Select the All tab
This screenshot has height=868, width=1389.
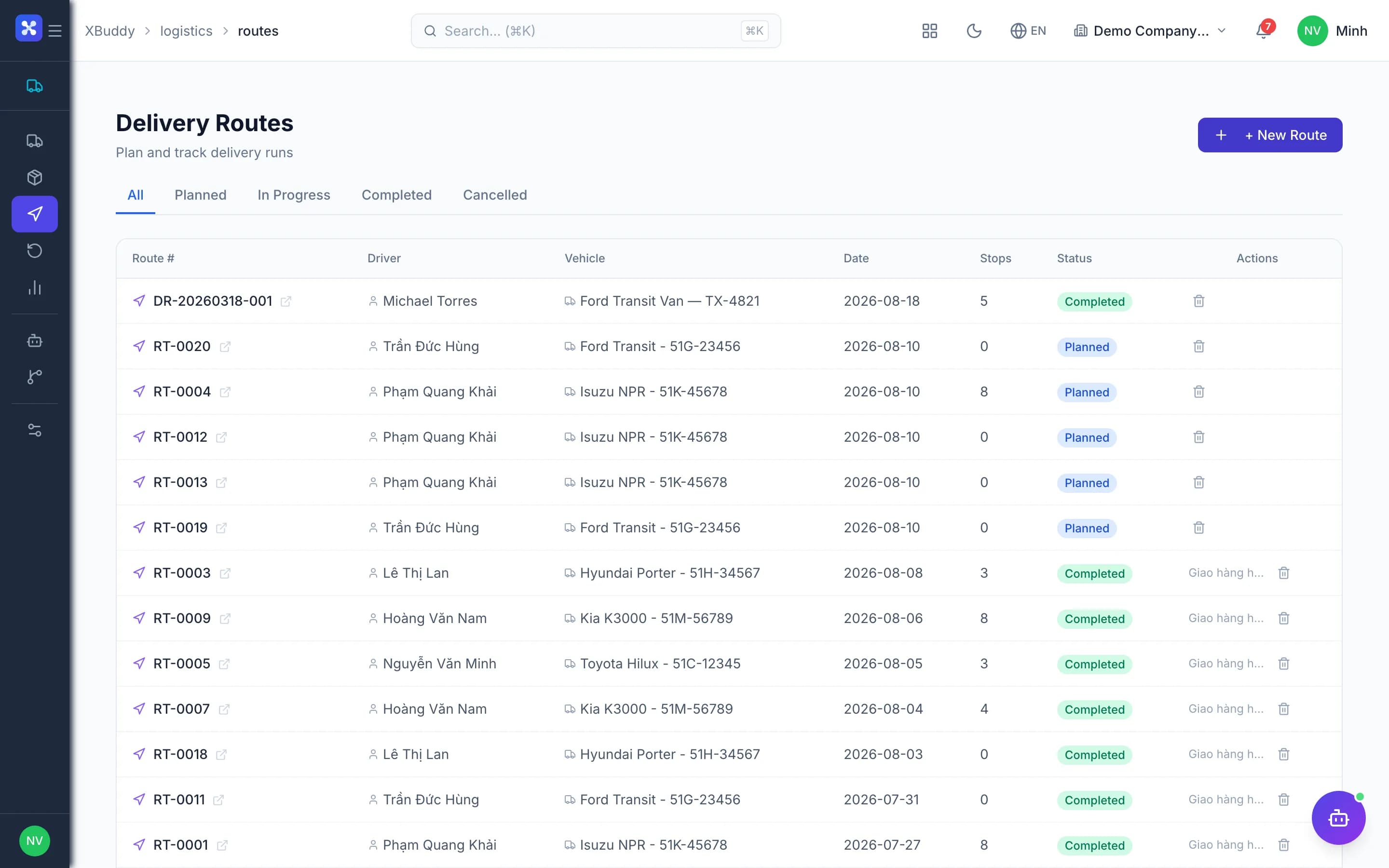coord(136,195)
